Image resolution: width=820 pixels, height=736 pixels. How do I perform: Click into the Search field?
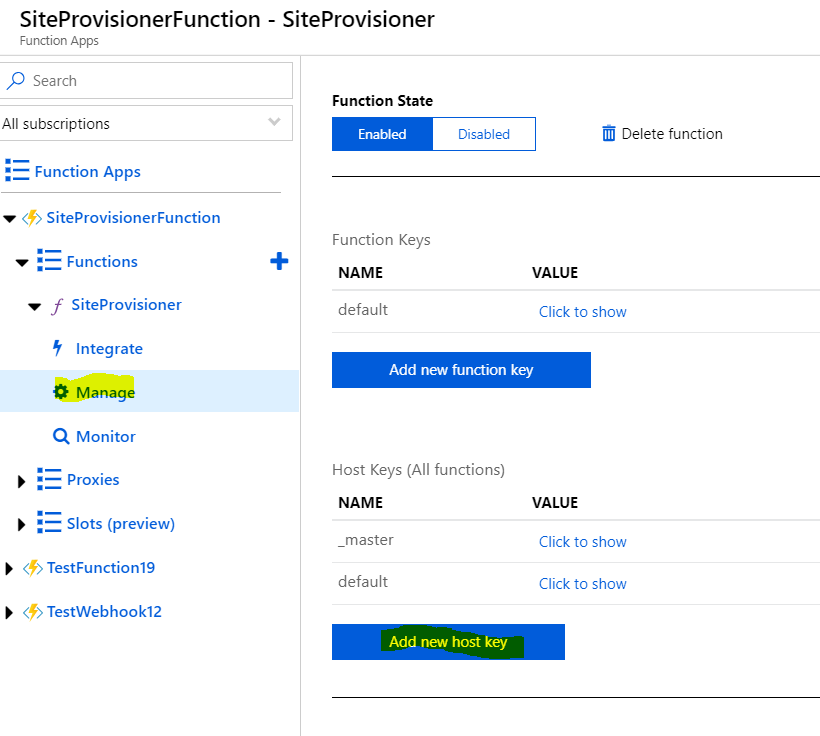tap(146, 81)
